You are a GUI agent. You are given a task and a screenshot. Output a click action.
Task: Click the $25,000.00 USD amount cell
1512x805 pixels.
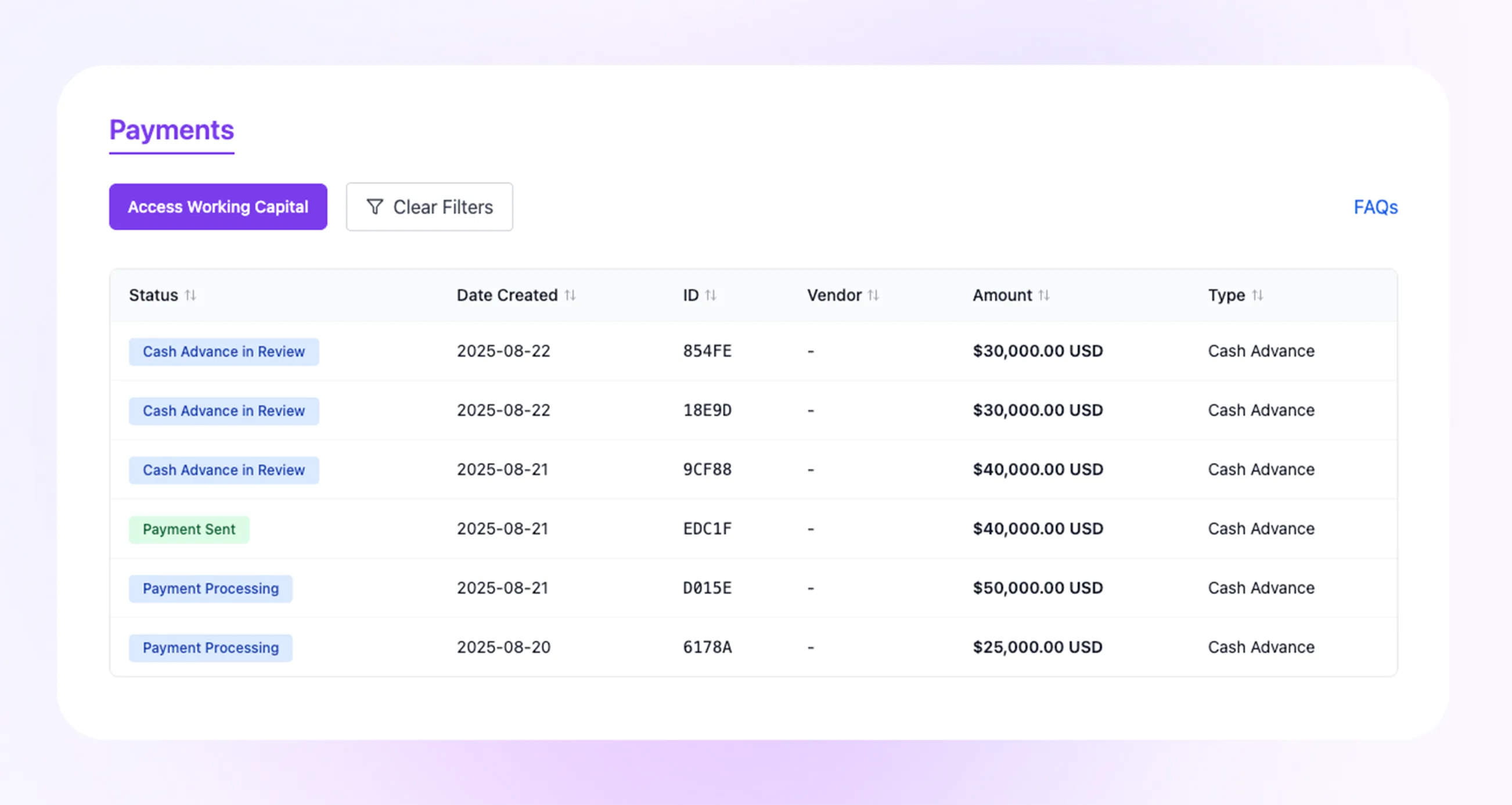[1037, 647]
